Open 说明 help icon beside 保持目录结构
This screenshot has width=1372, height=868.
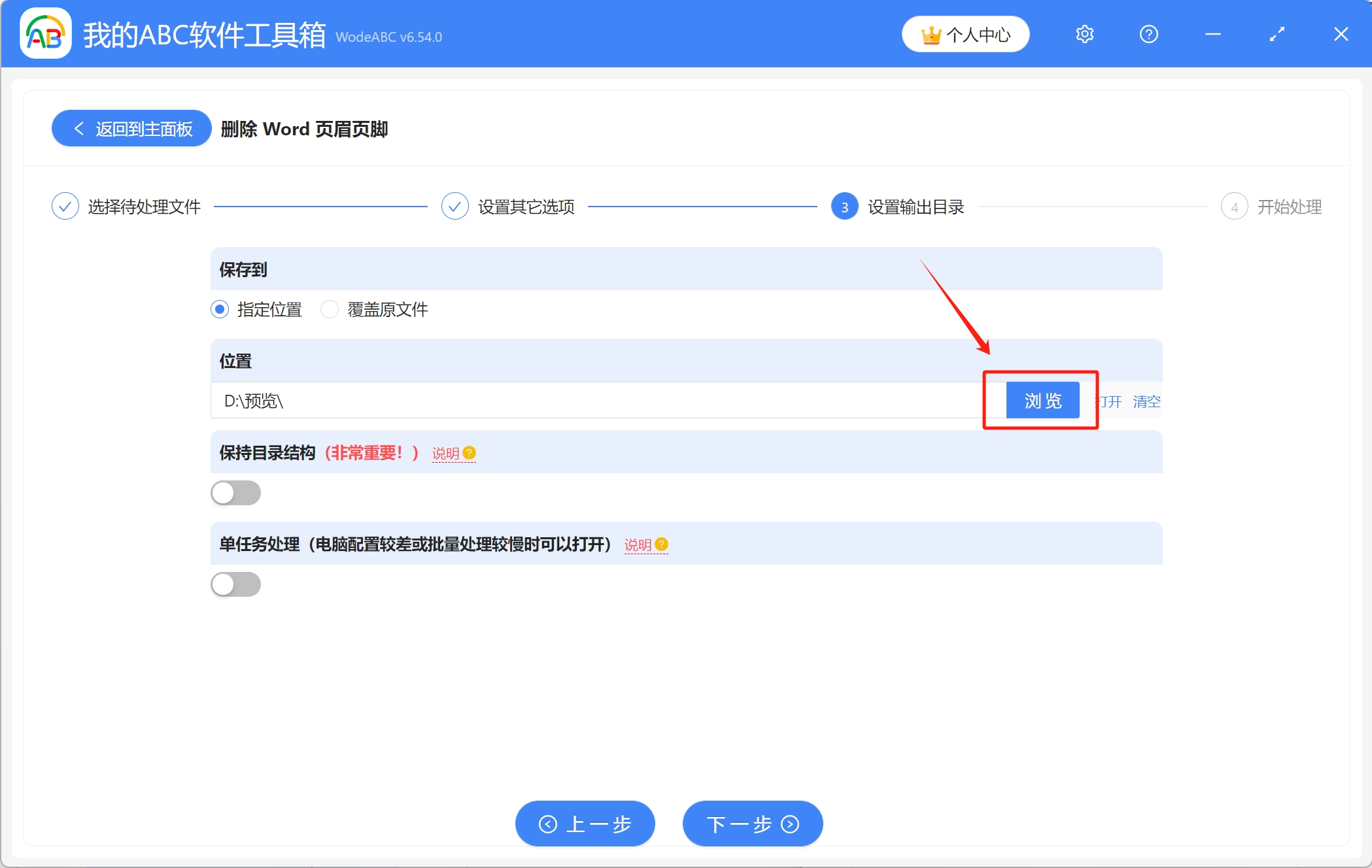(468, 453)
